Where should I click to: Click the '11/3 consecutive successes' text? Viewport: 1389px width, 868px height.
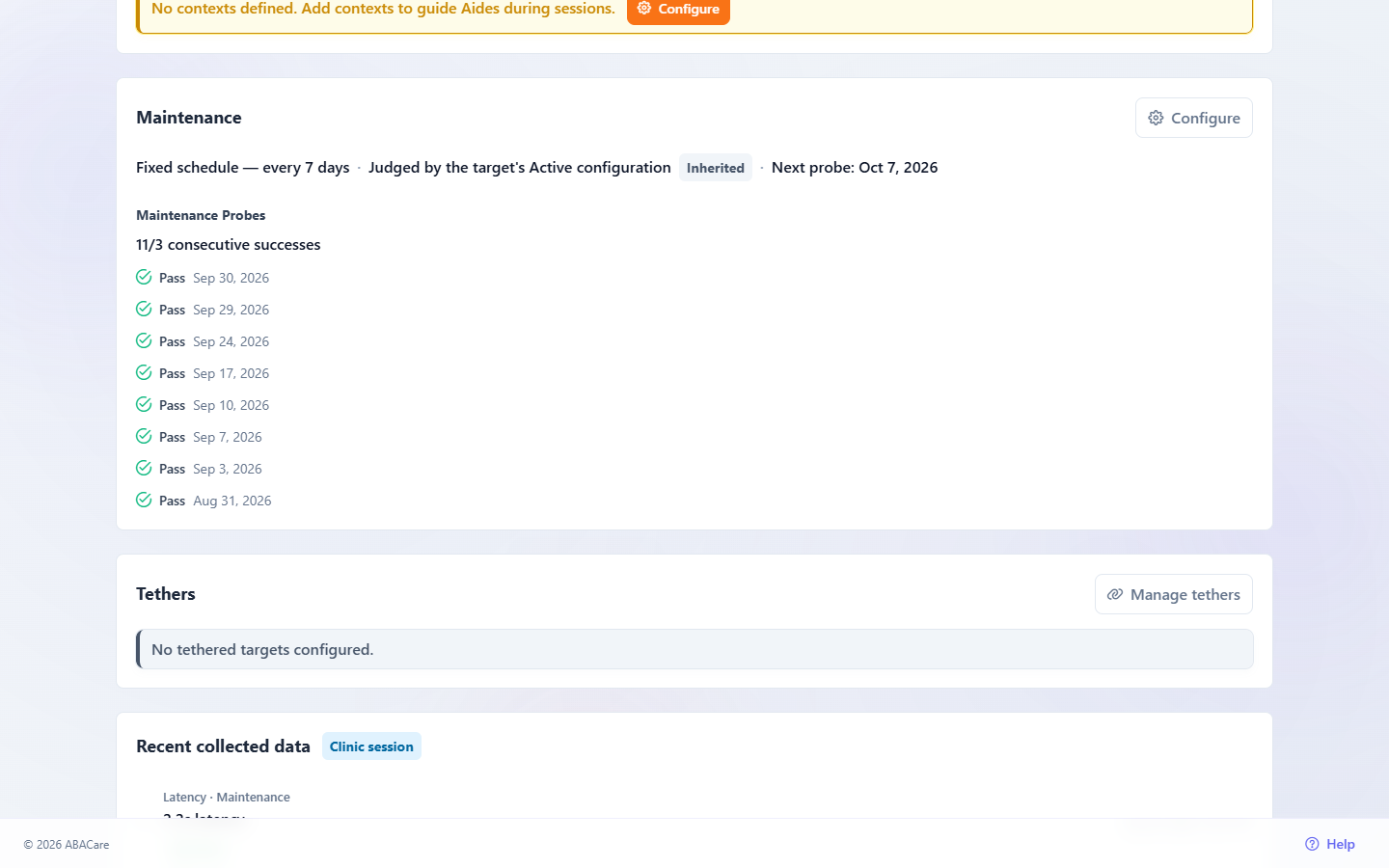[229, 245]
